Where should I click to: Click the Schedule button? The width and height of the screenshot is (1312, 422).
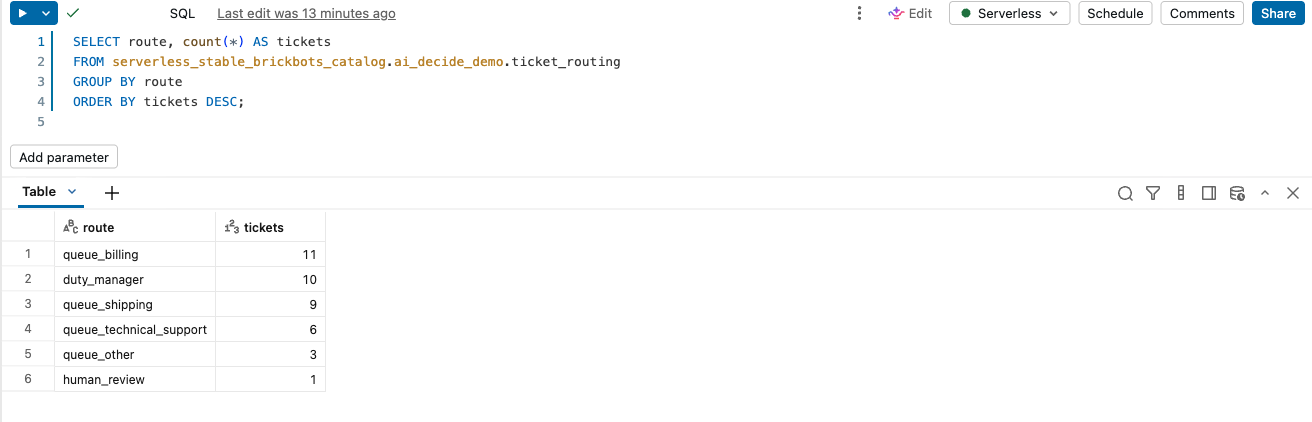(1115, 13)
